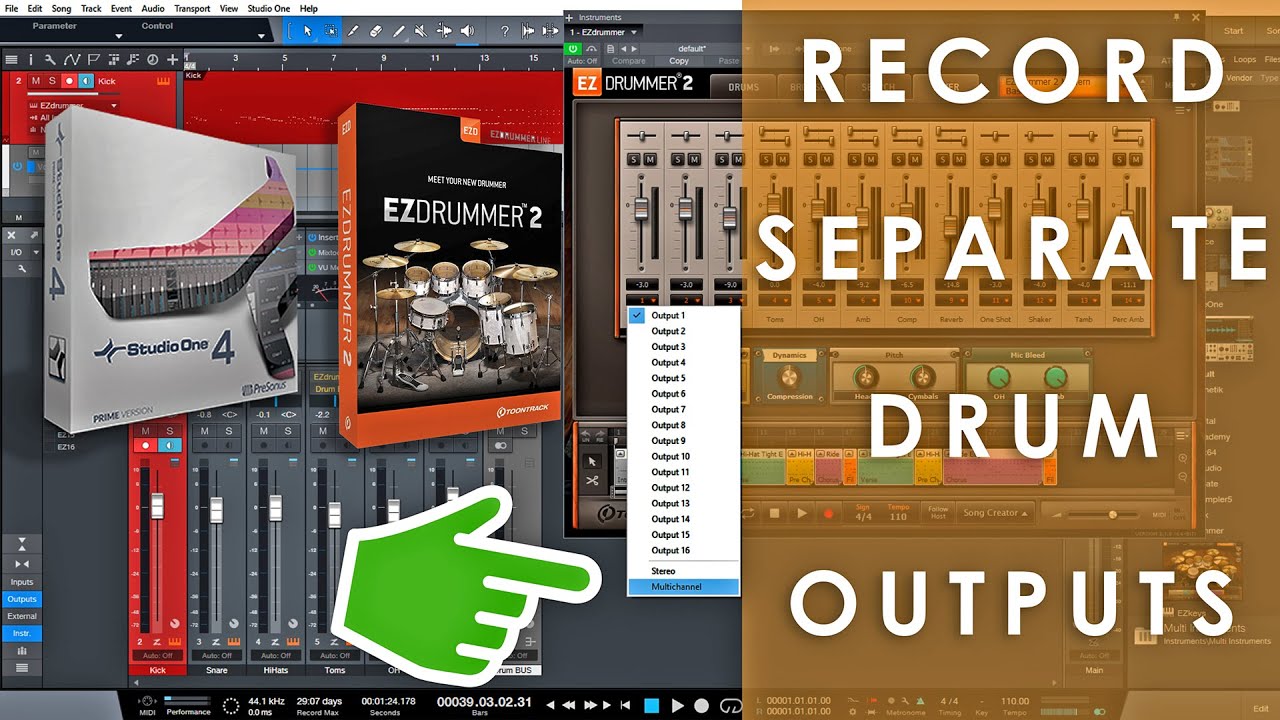Select the Eraser tool in Studio One toolbar

pos(376,31)
